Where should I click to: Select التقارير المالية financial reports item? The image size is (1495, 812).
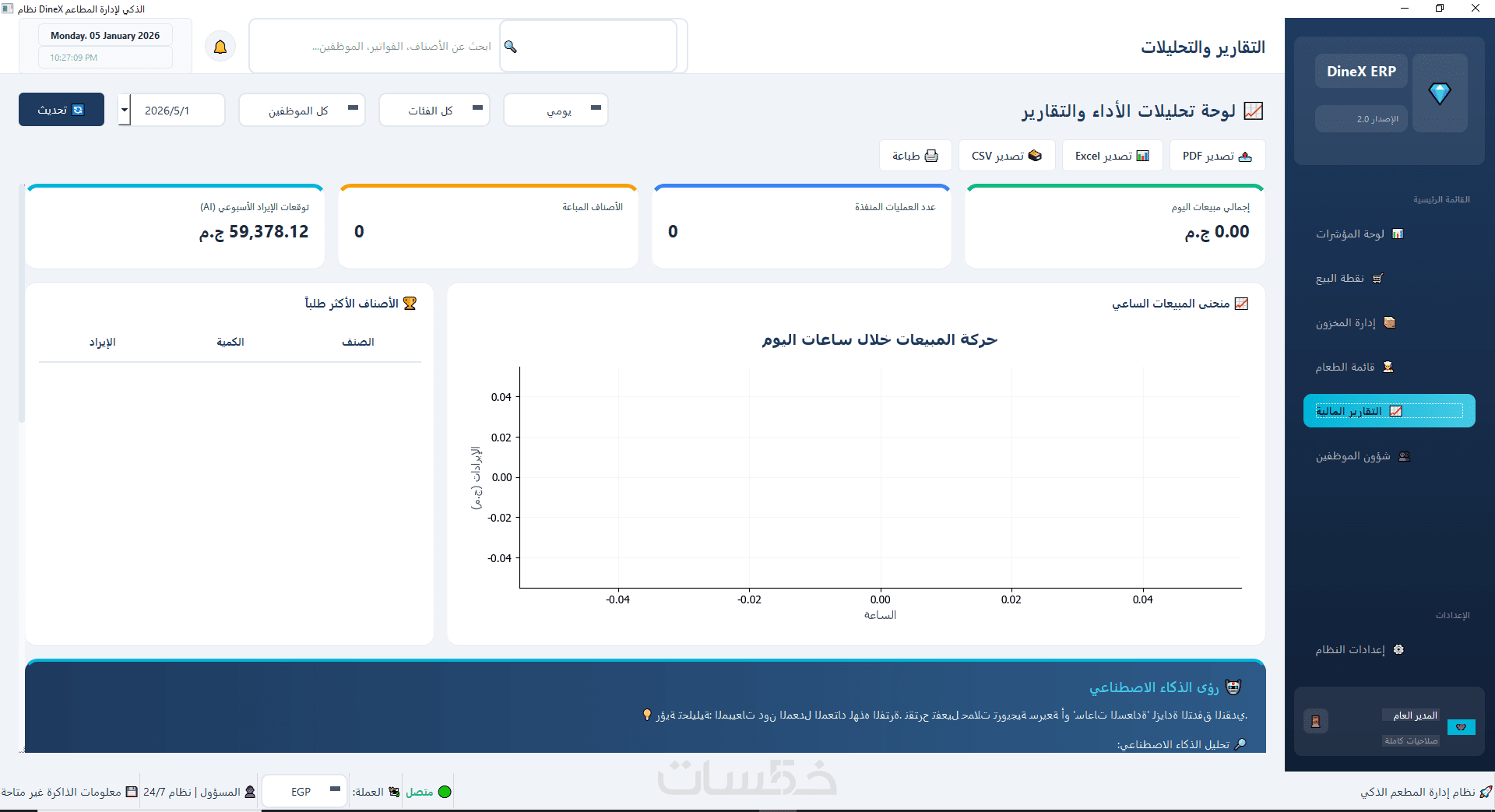coord(1389,411)
